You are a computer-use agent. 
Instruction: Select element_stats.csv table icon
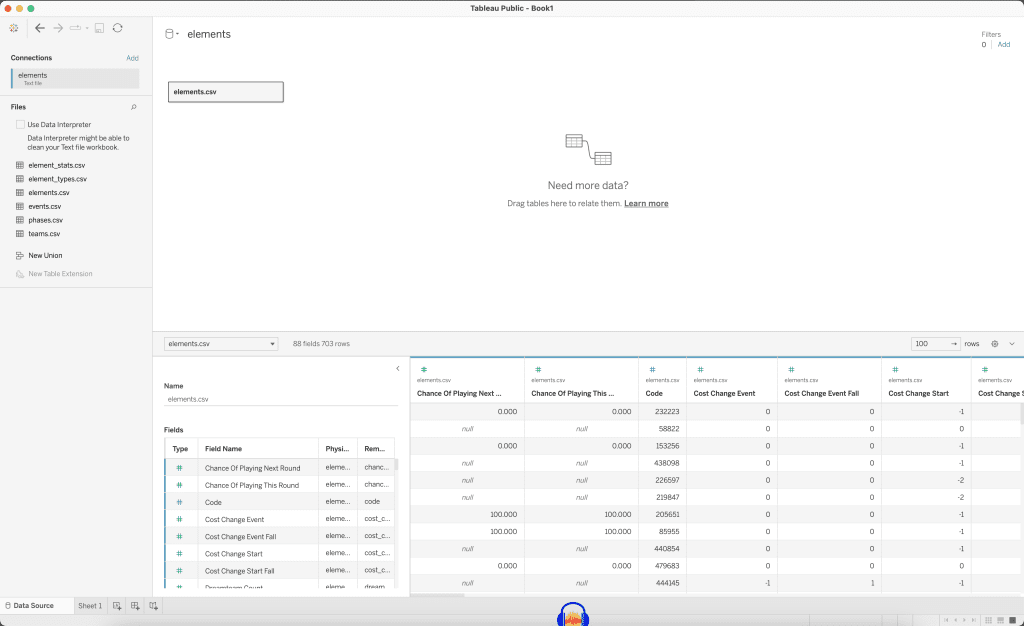click(20, 165)
